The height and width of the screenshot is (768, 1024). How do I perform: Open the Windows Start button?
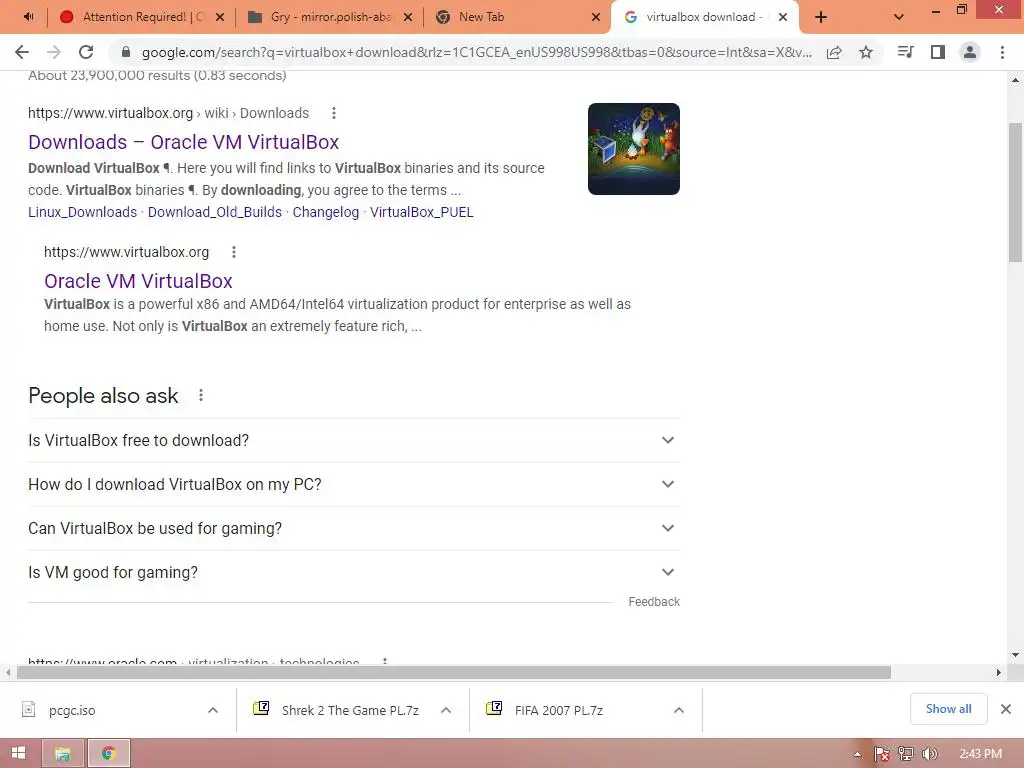point(18,754)
